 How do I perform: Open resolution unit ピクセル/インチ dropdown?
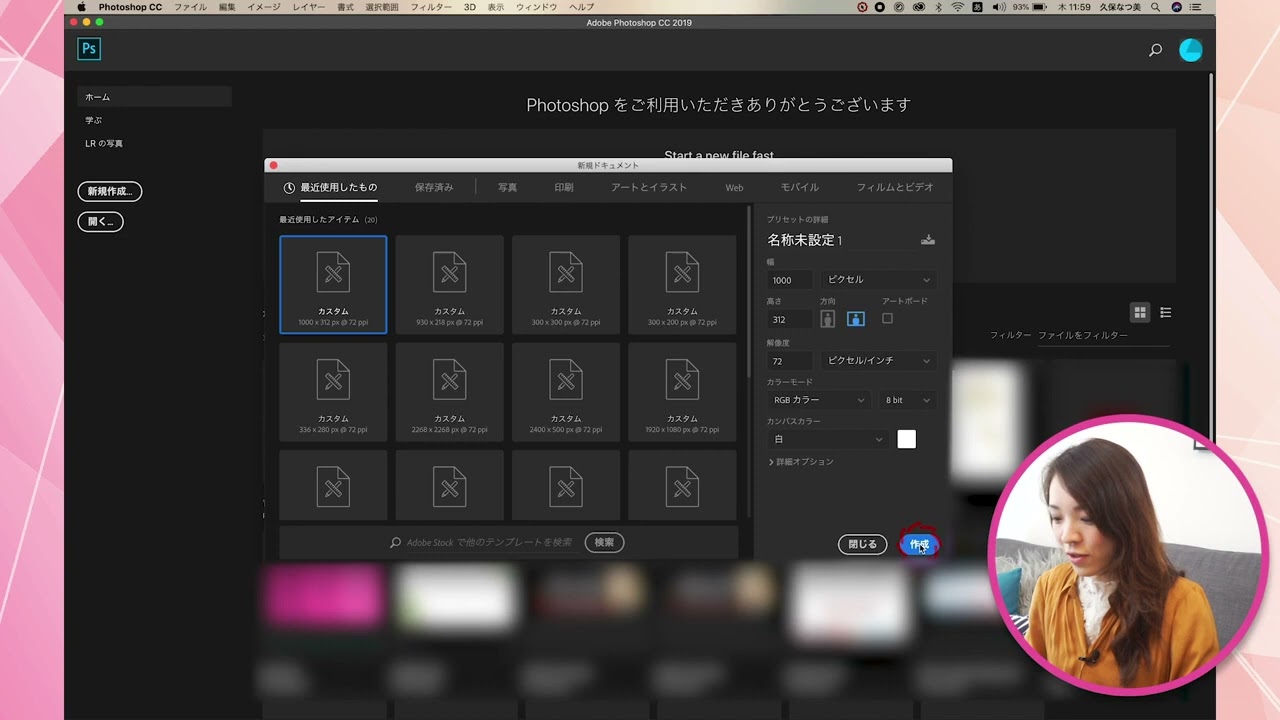(878, 360)
